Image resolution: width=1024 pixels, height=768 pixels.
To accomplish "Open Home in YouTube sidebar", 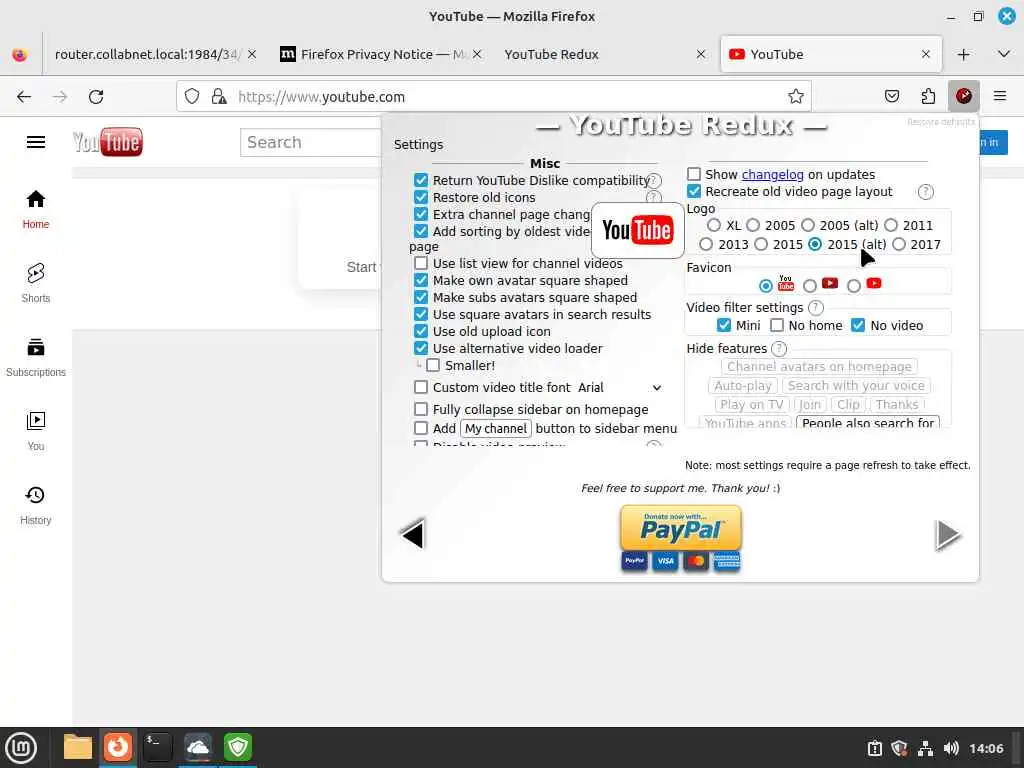I will click(x=36, y=209).
